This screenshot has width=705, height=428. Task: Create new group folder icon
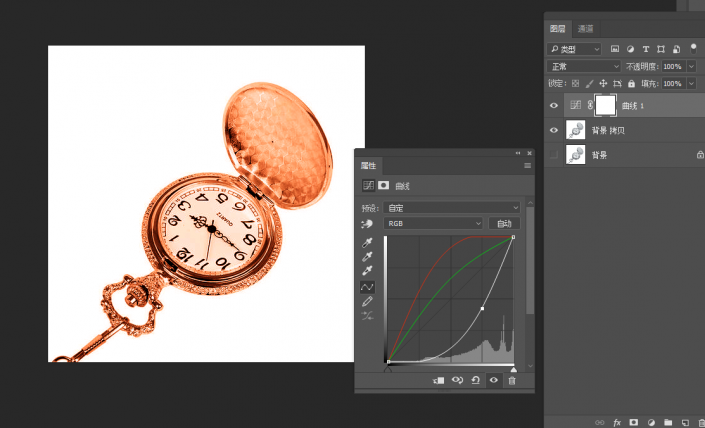668,423
